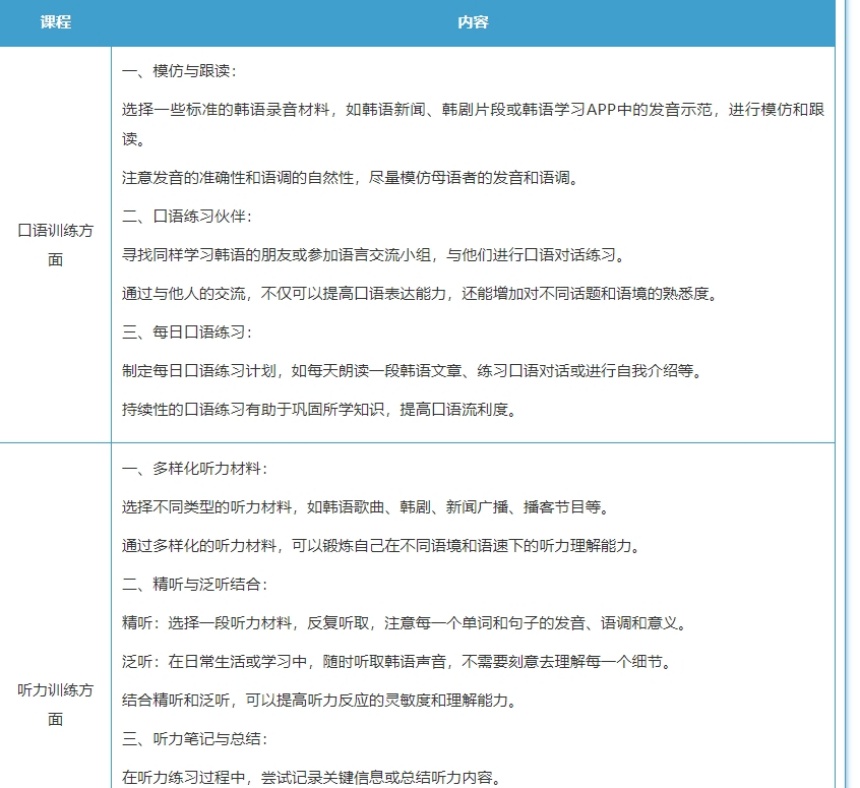The width and height of the screenshot is (860, 788).
Task: Click the line 选择不同类型的听力材料
Action: click(x=365, y=507)
